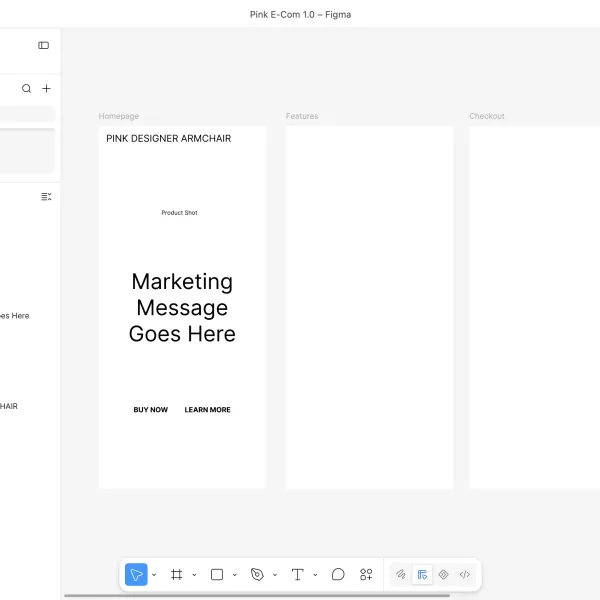Click the horizontal canvas scrollbar
Viewport: 600px width, 600px height.
tap(257, 595)
